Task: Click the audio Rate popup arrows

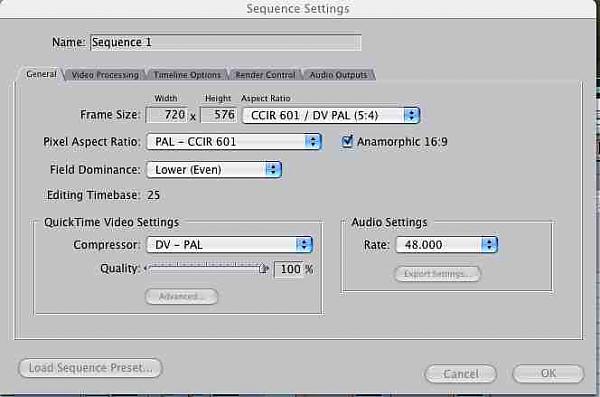Action: [489, 245]
